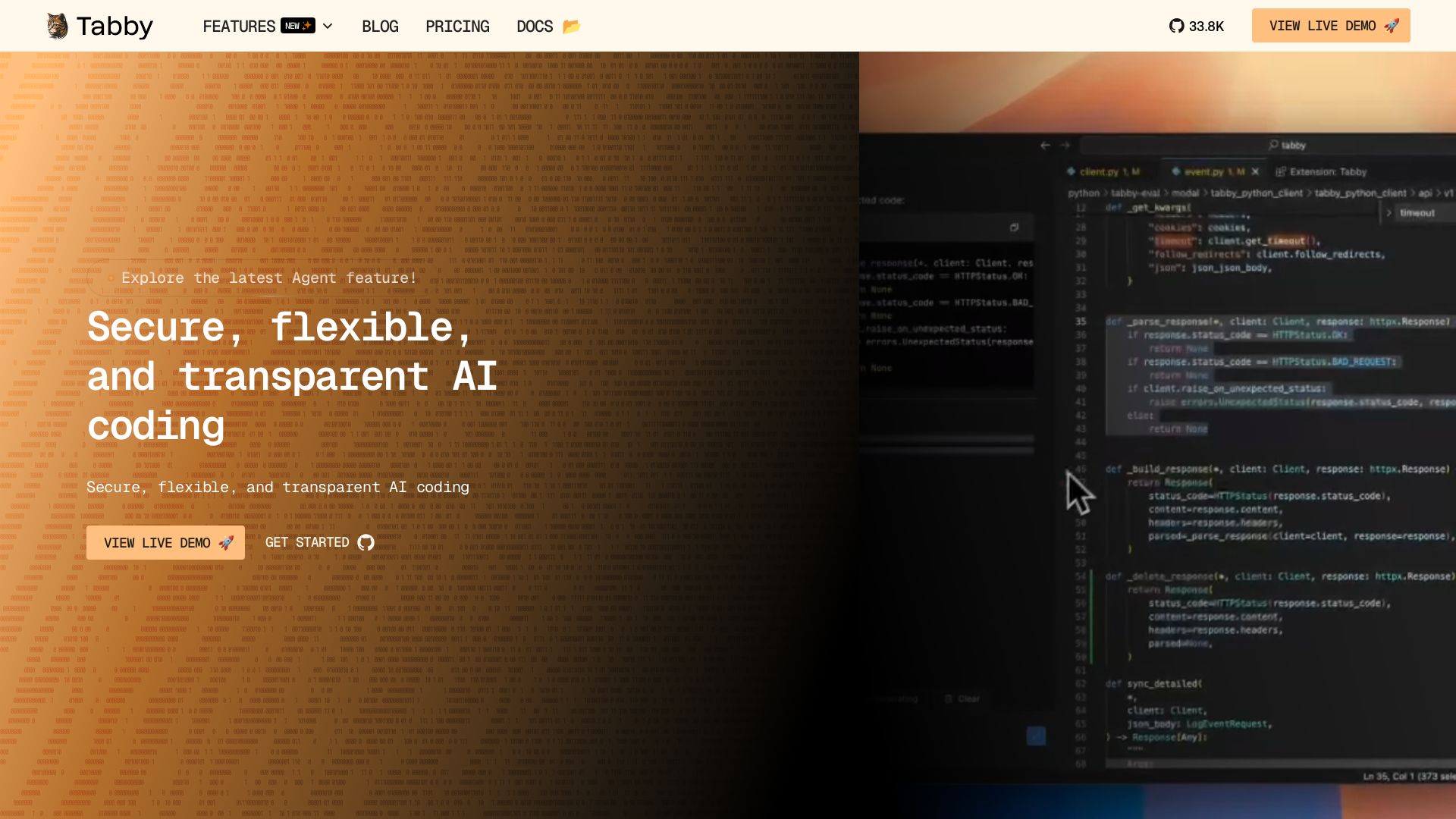The image size is (1456, 819).
Task: Click the hero View Live Demo button
Action: 165,542
